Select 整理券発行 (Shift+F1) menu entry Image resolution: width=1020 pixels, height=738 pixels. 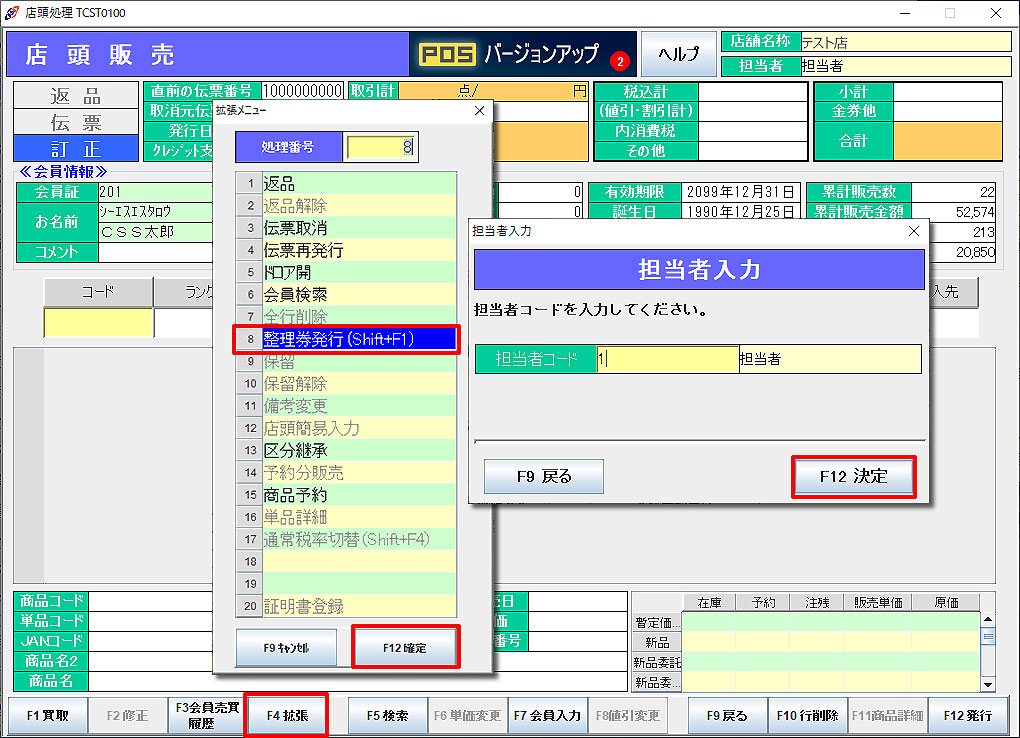click(357, 339)
